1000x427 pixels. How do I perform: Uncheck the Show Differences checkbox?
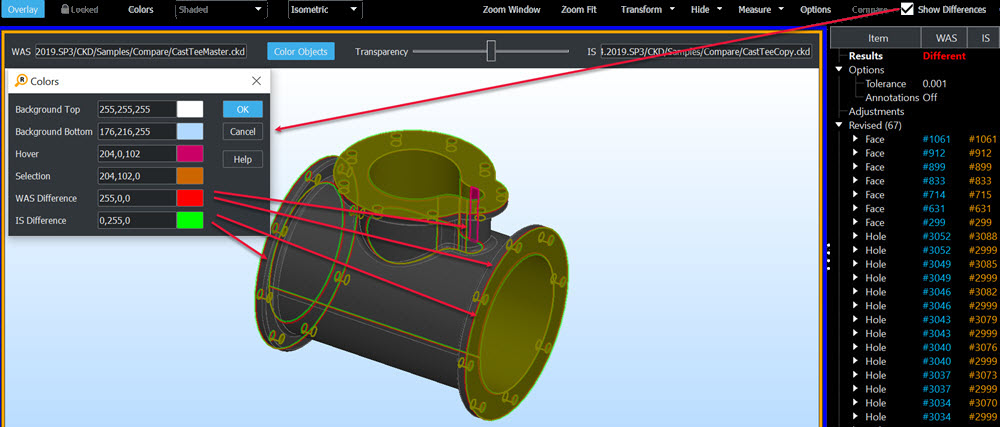[907, 10]
